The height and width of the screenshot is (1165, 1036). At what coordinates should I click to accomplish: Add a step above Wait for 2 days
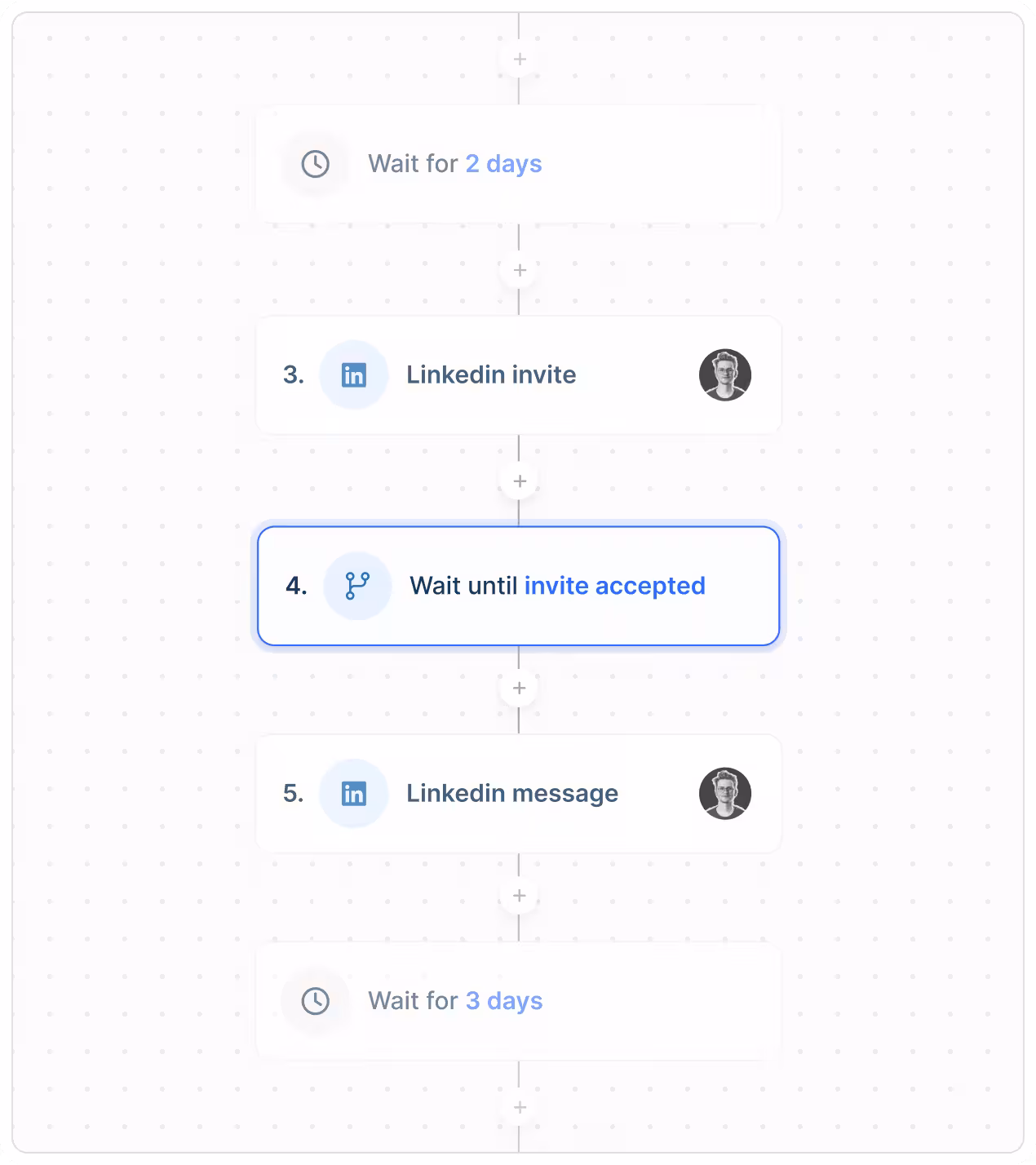tap(520, 60)
